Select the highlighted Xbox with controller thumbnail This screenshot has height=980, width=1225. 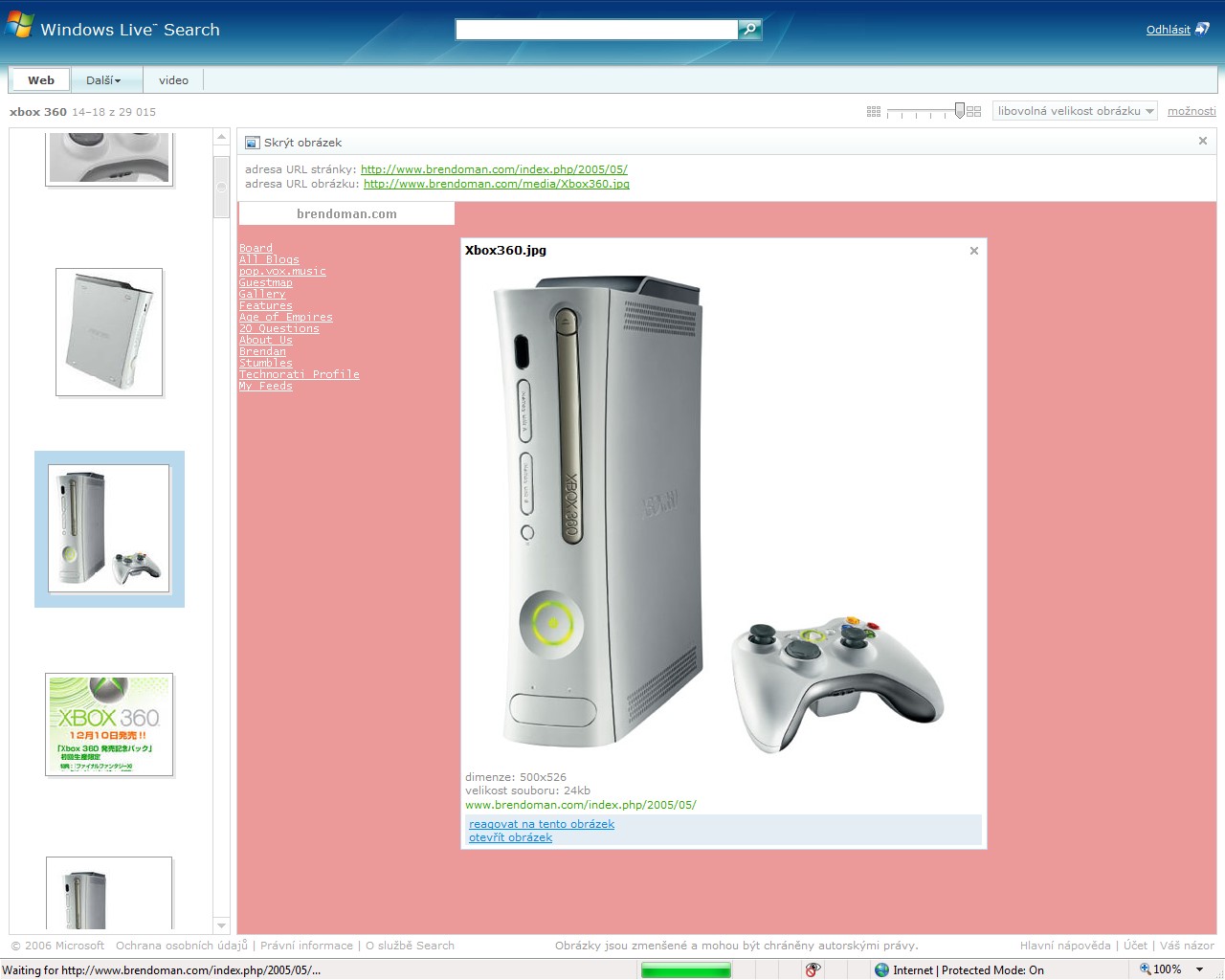pyautogui.click(x=109, y=529)
